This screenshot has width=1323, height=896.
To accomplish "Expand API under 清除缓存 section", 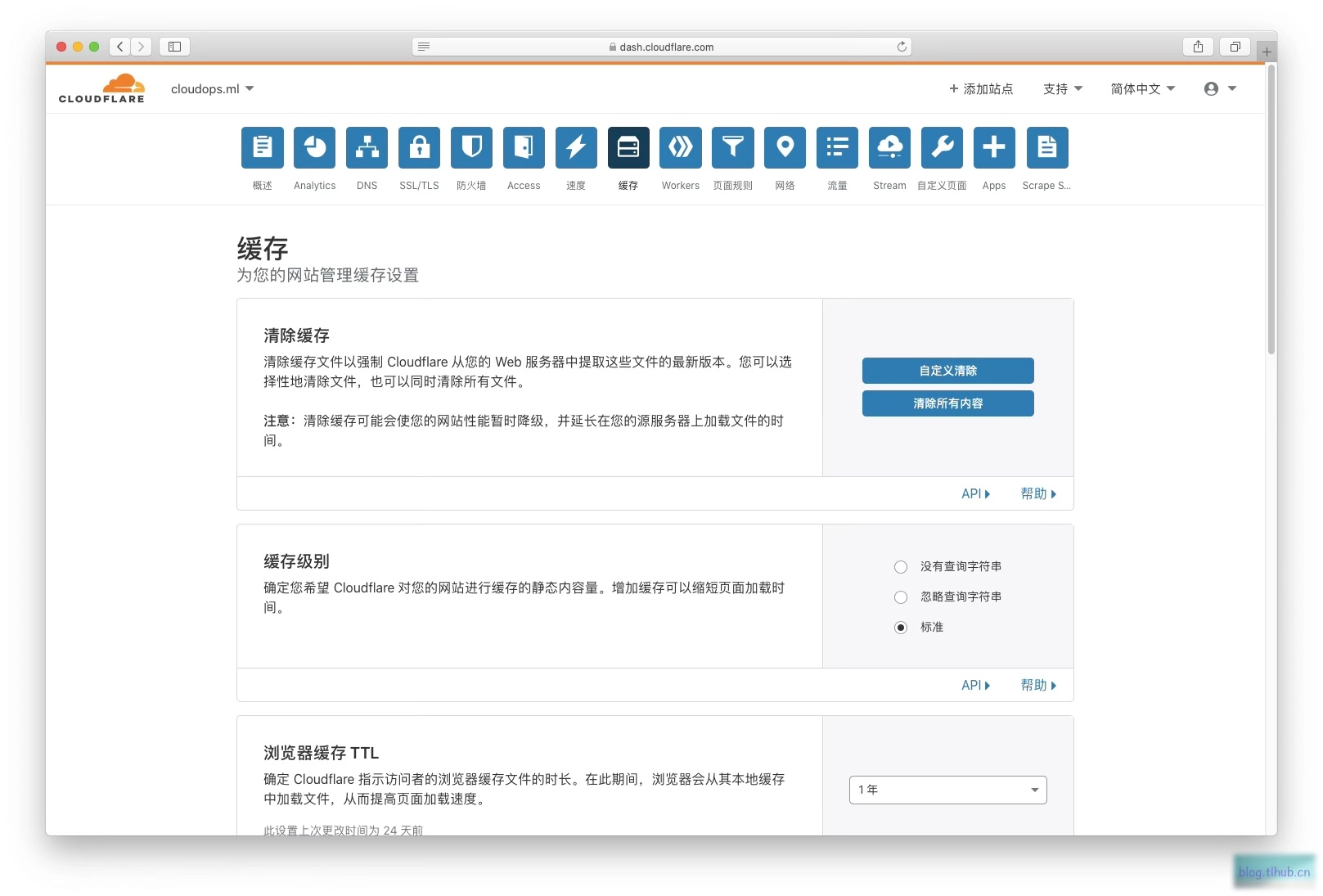I will 976,493.
